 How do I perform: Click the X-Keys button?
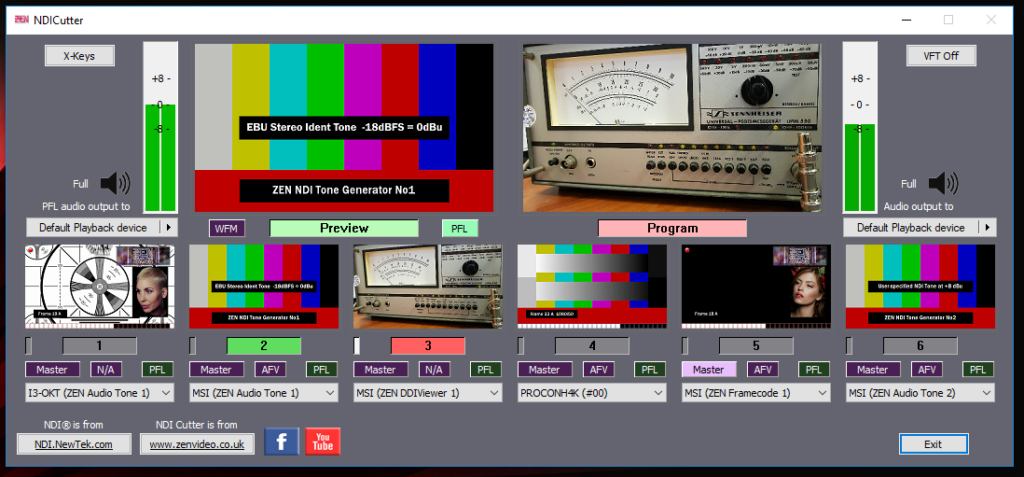(x=79, y=56)
